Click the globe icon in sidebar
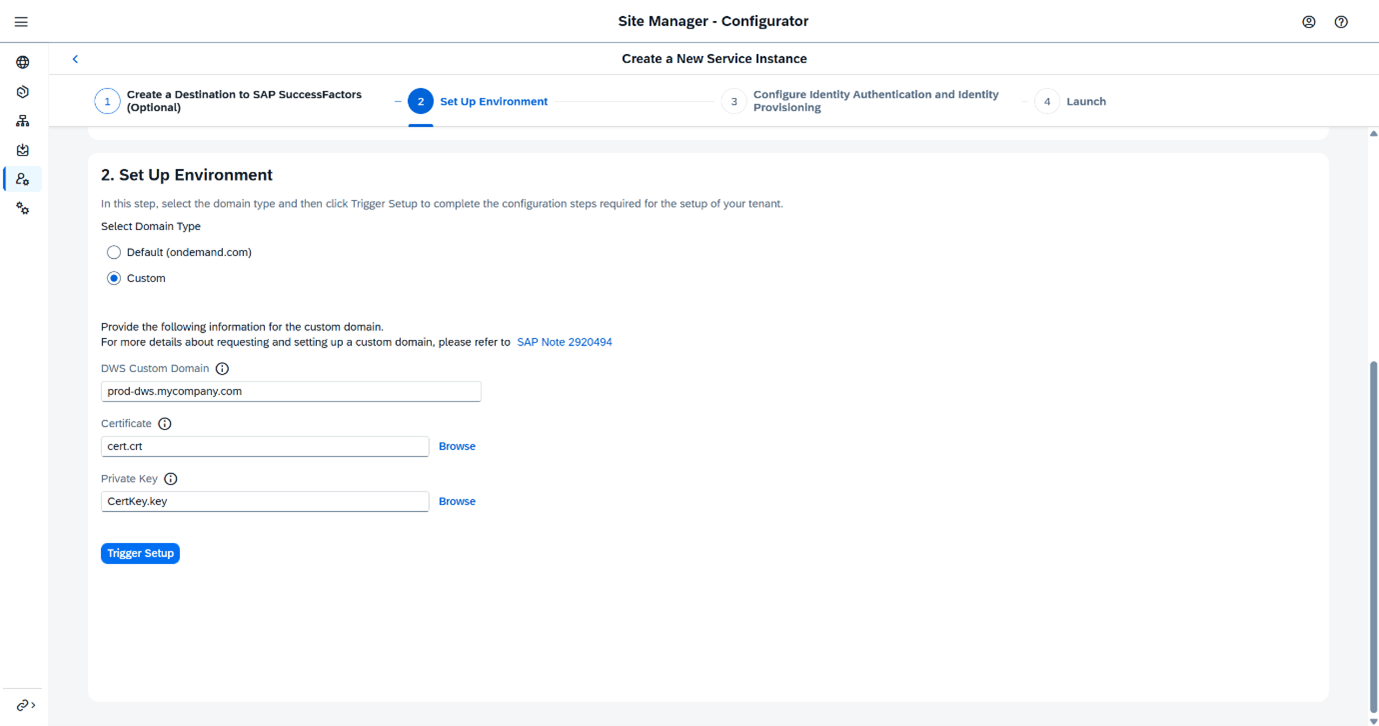1379x726 pixels. click(x=22, y=62)
